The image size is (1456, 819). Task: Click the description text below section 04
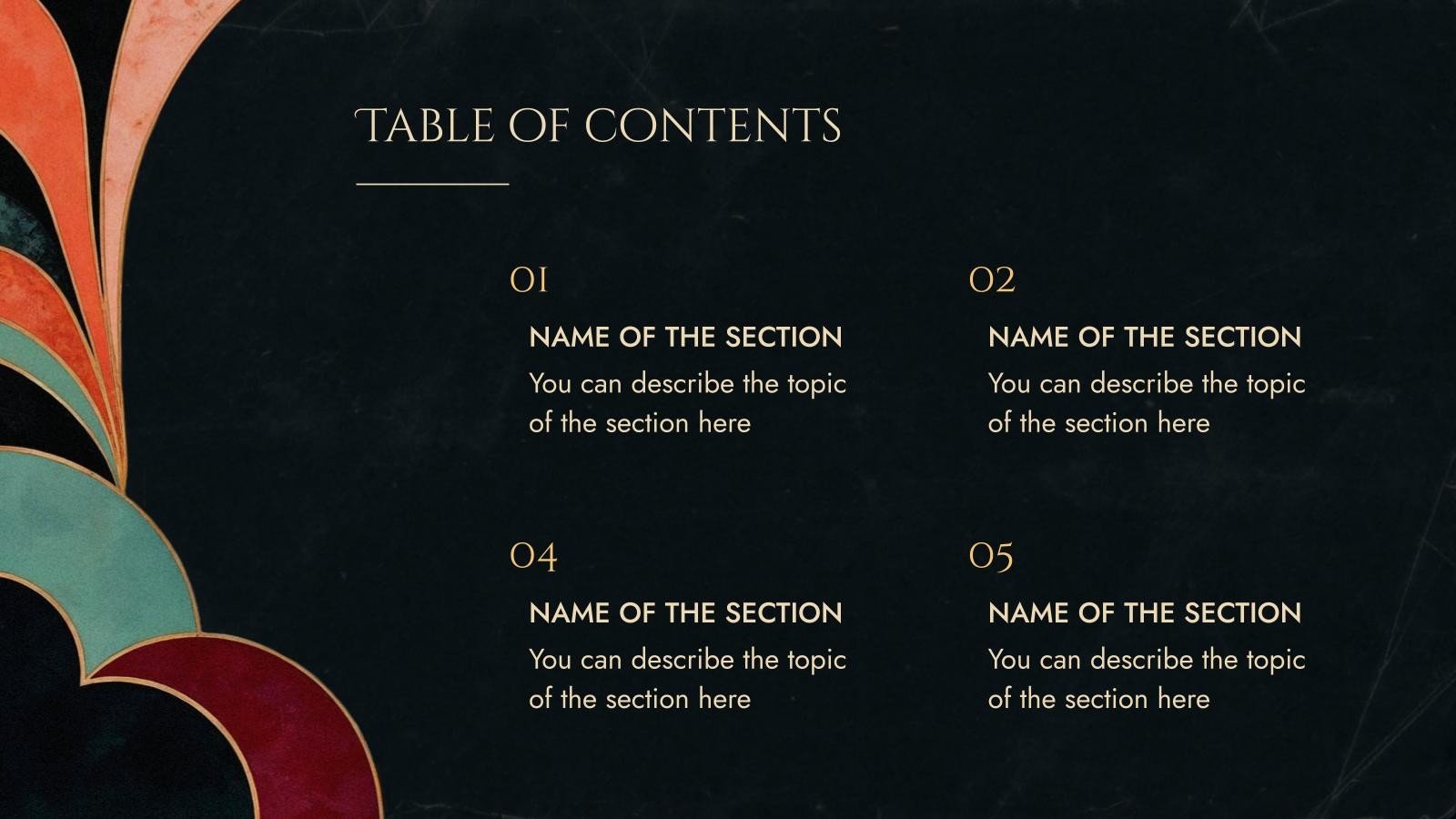687,678
